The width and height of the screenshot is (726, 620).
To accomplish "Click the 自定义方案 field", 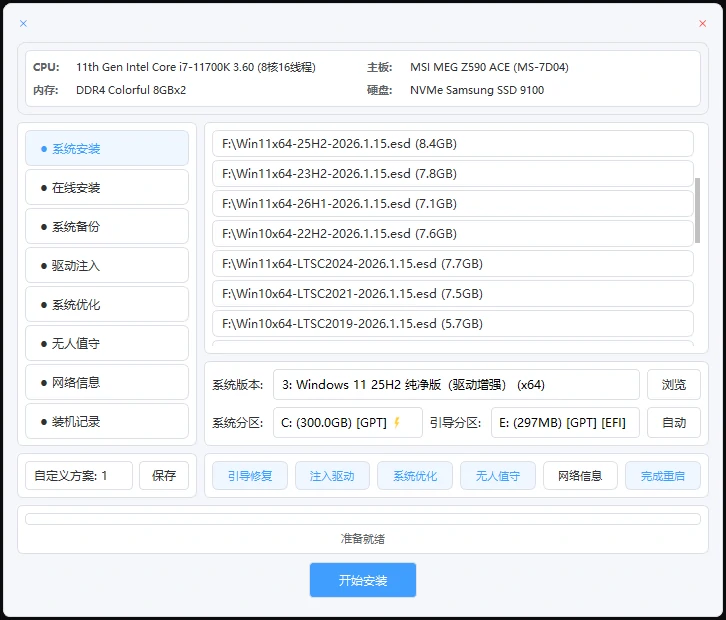I will pyautogui.click(x=79, y=476).
